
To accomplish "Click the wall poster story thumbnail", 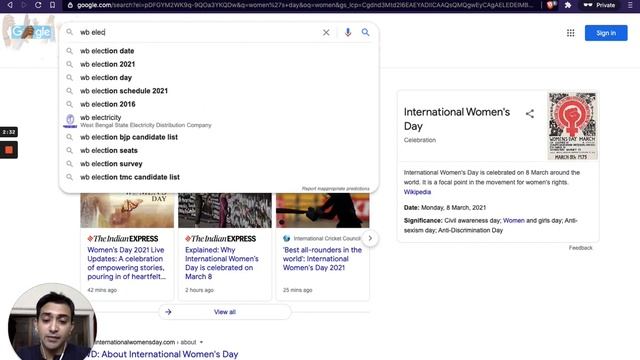I will pos(225,210).
